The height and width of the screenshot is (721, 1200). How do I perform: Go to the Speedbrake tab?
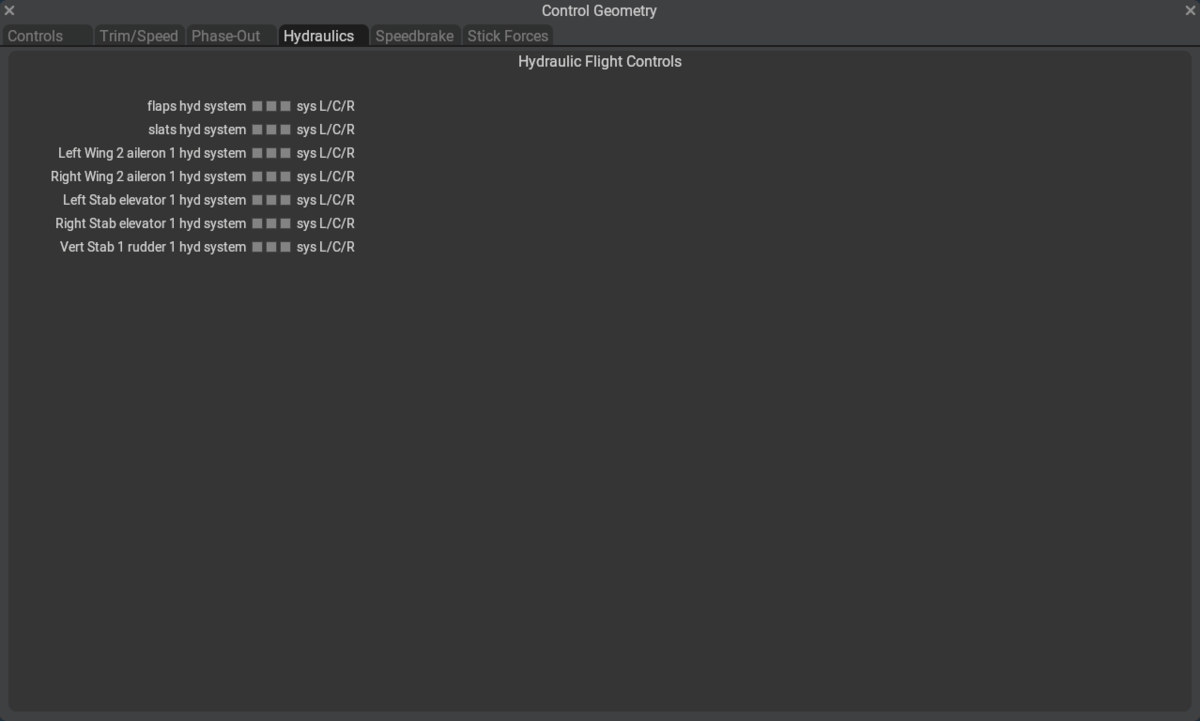414,36
